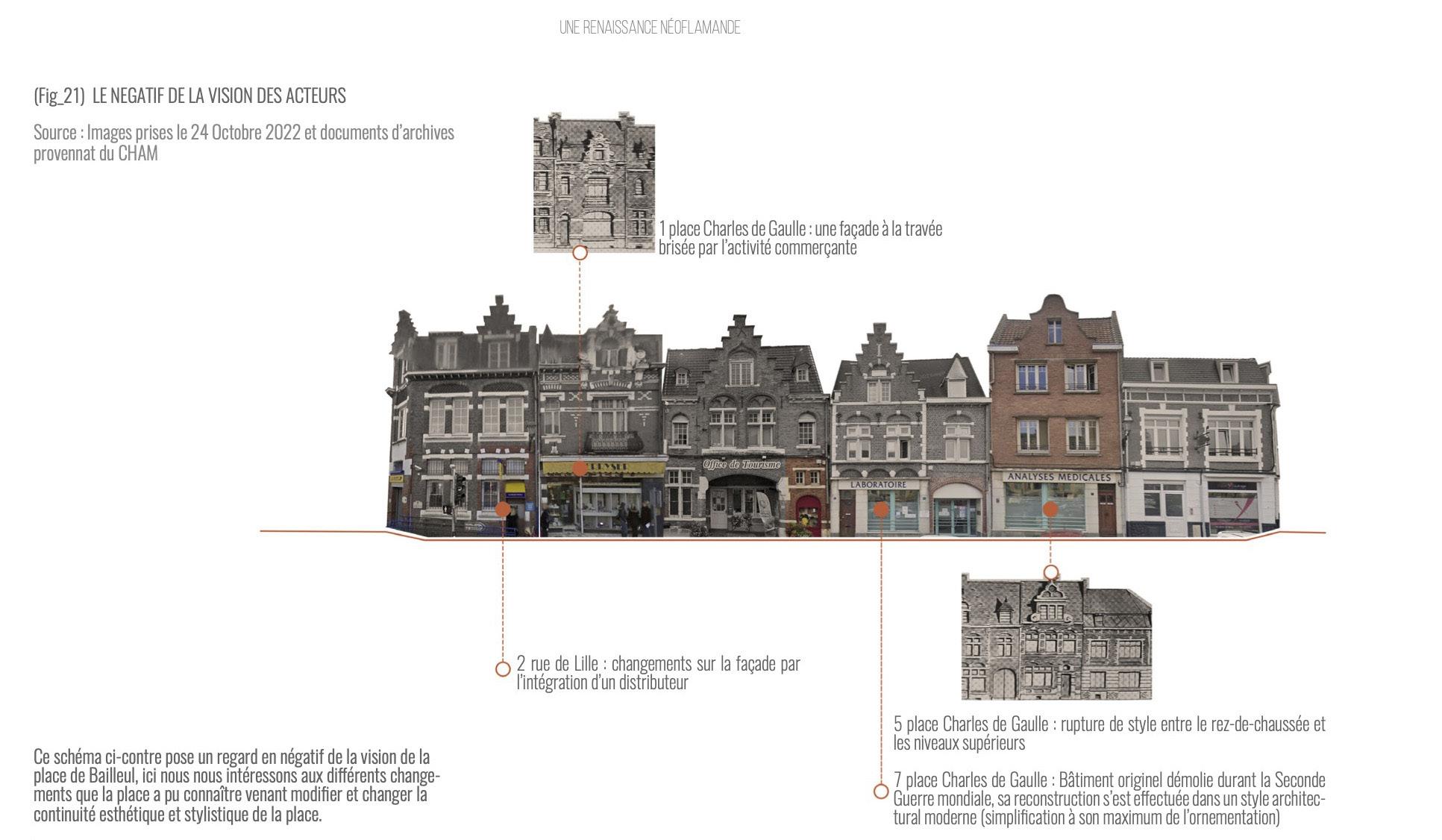Click the white building on the far right

pyautogui.click(x=1200, y=447)
